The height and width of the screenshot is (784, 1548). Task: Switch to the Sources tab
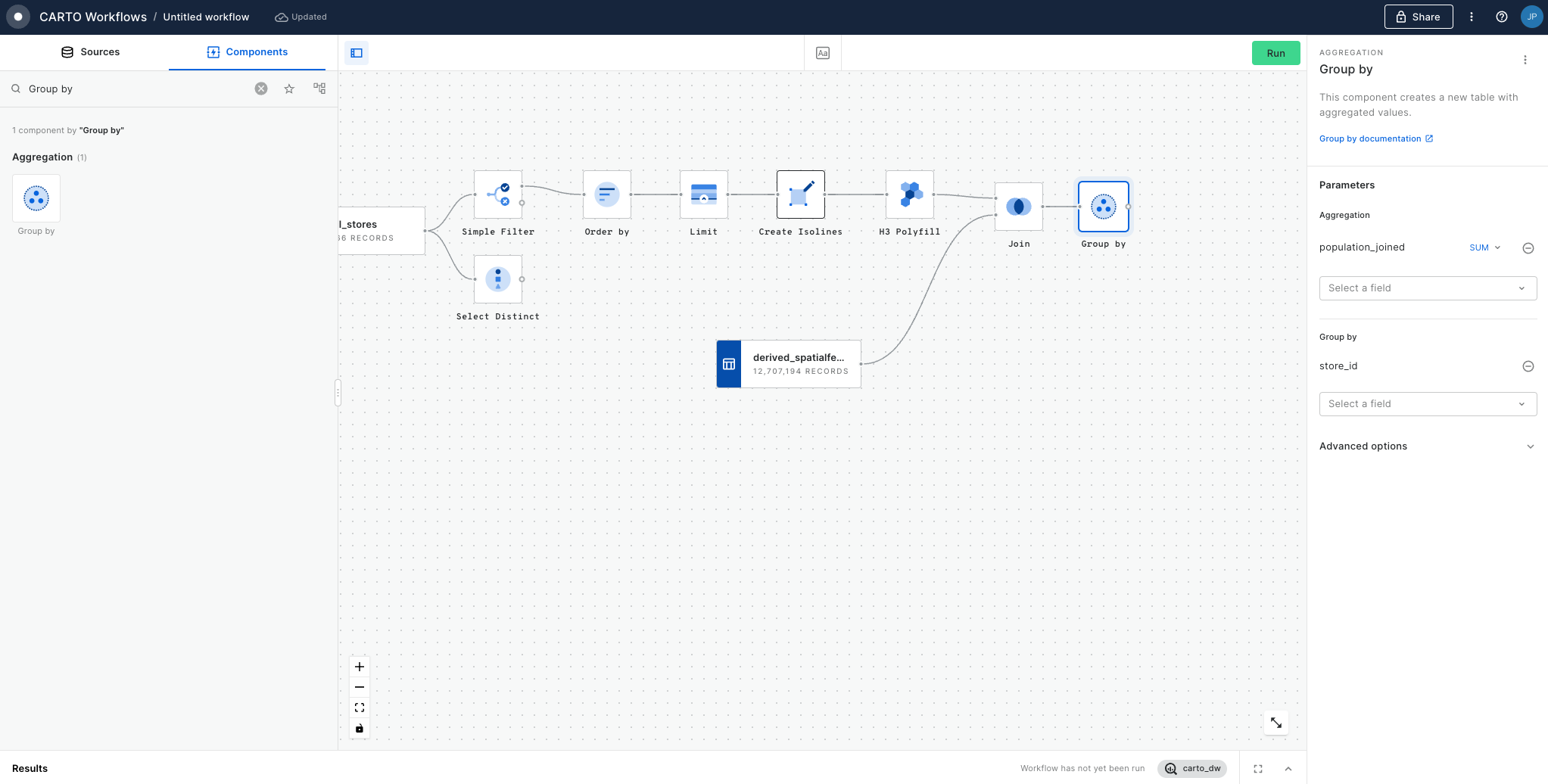click(90, 52)
